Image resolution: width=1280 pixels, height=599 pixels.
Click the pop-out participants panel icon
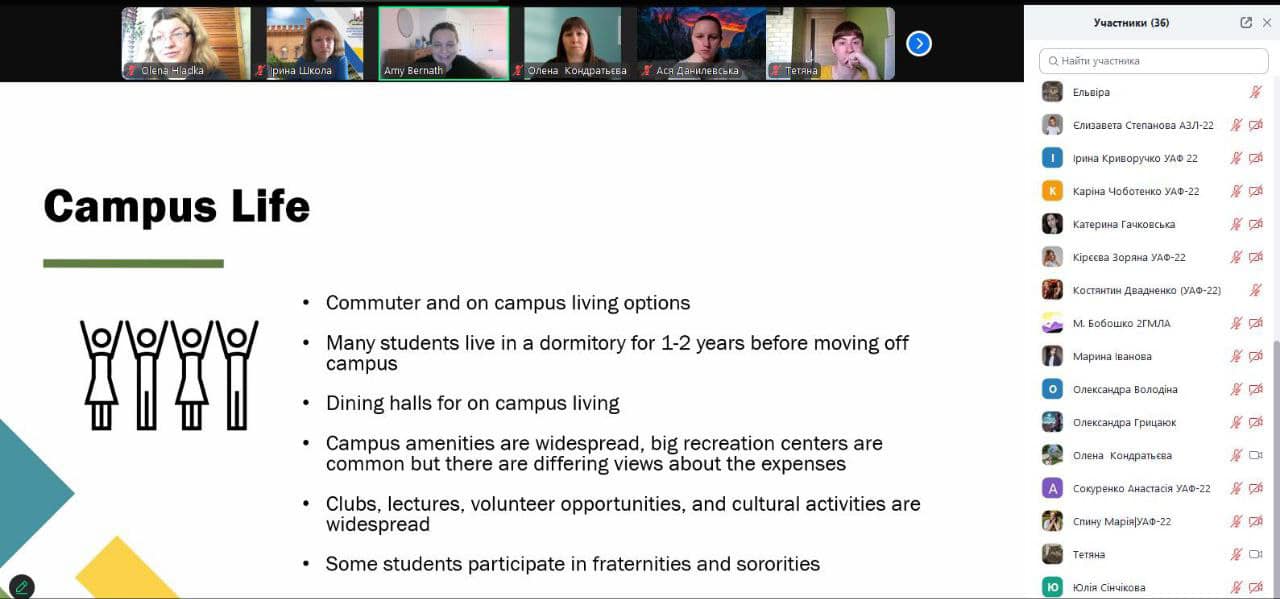click(x=1246, y=23)
